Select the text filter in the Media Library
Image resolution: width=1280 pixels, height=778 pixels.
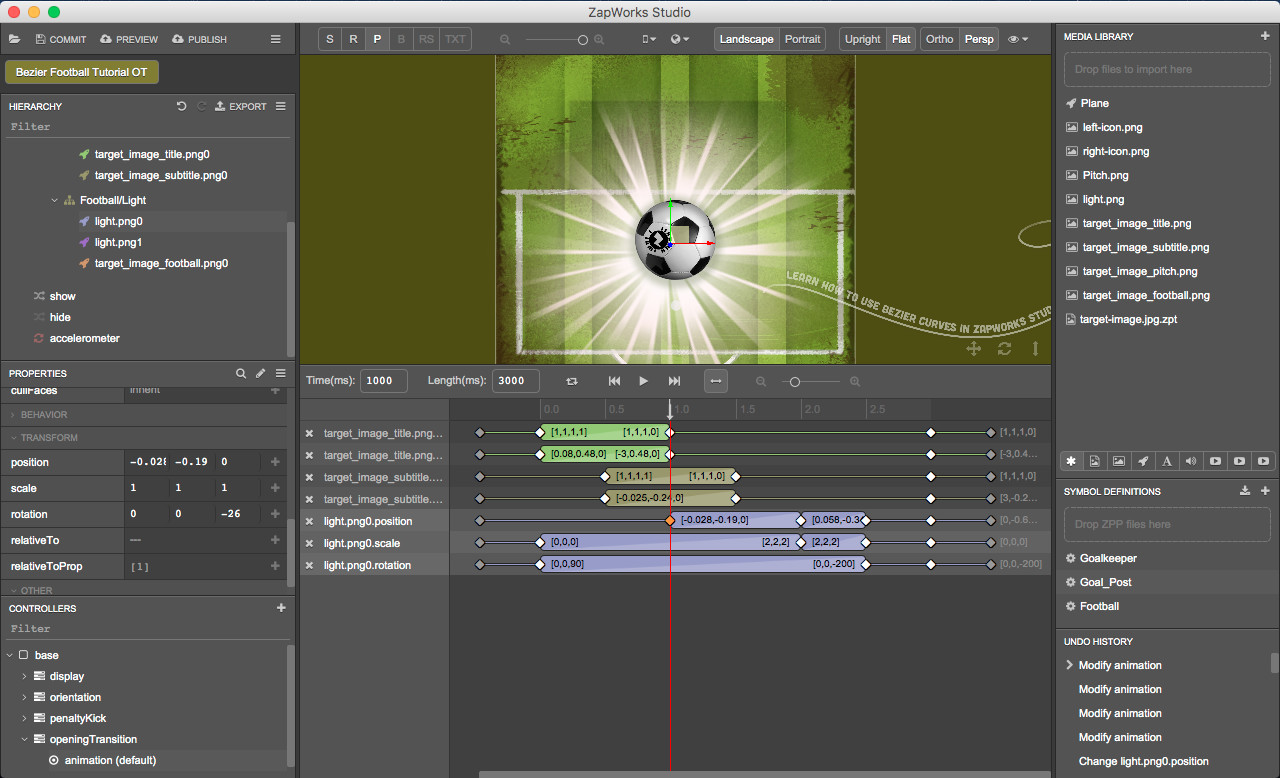pyautogui.click(x=1167, y=461)
